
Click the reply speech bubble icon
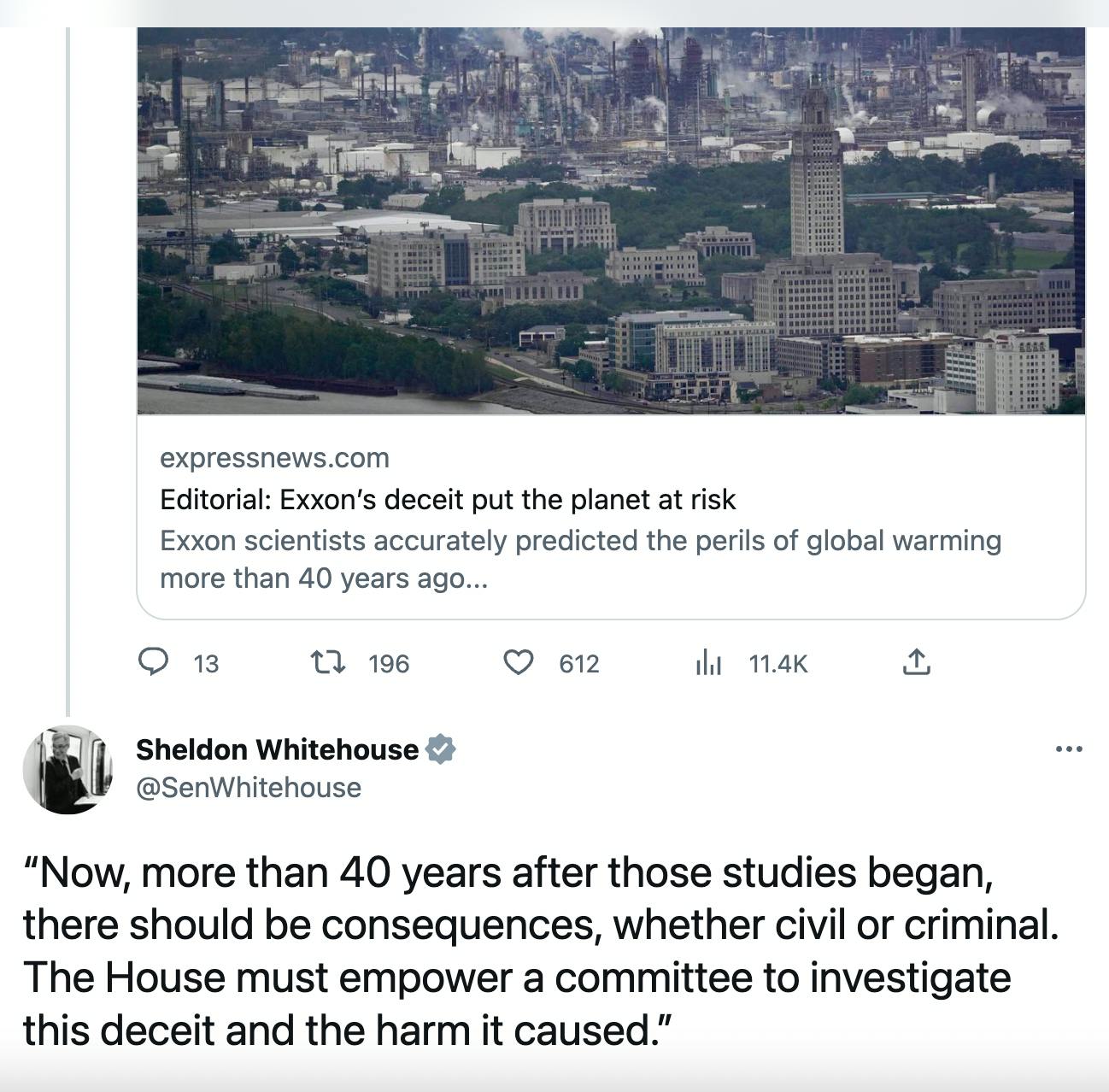154,662
